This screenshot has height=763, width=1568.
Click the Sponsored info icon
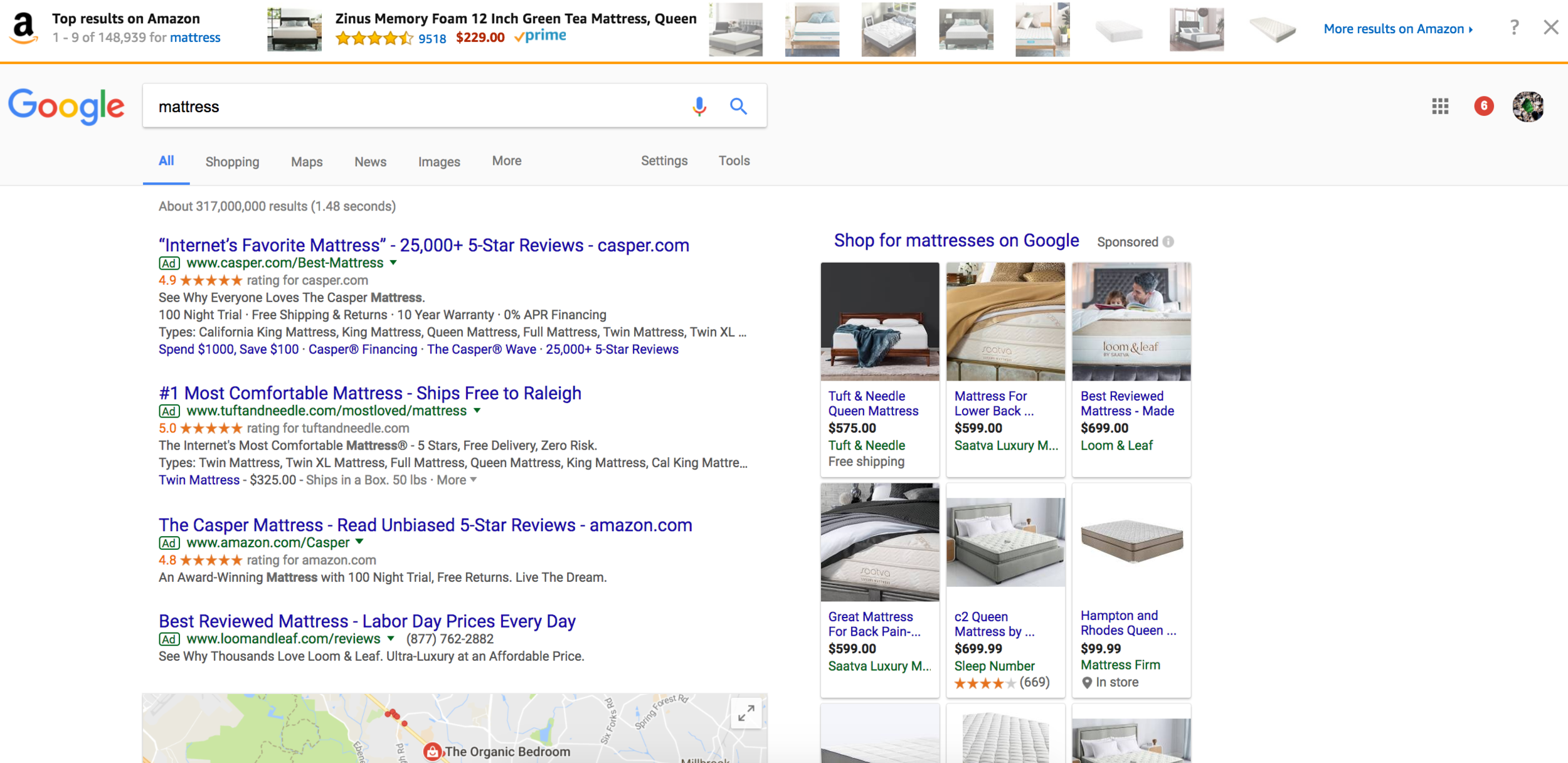click(1168, 242)
